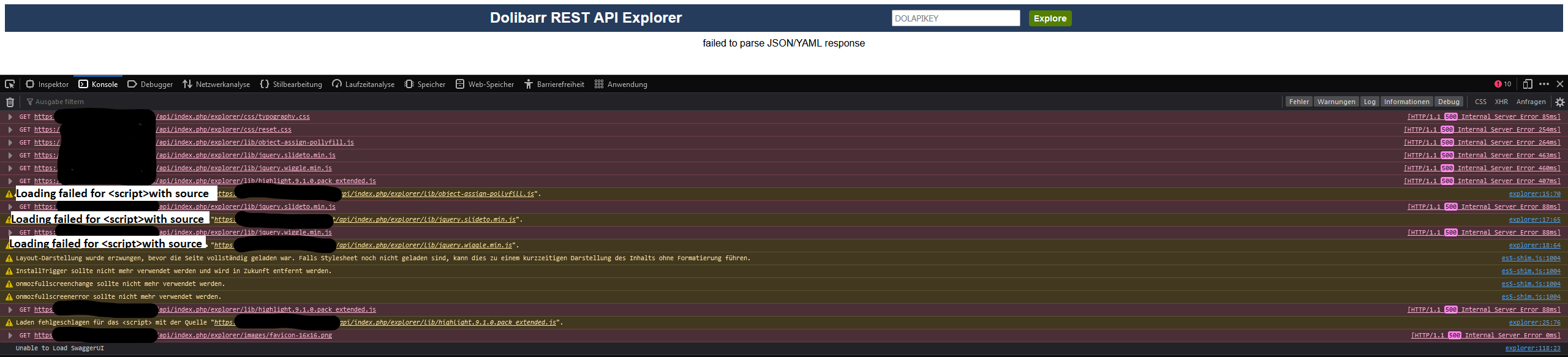1568x357 pixels.
Task: Click the 'InstallTrigger sollte nicht mehr verwendet' warning message
Action: [x=173, y=271]
